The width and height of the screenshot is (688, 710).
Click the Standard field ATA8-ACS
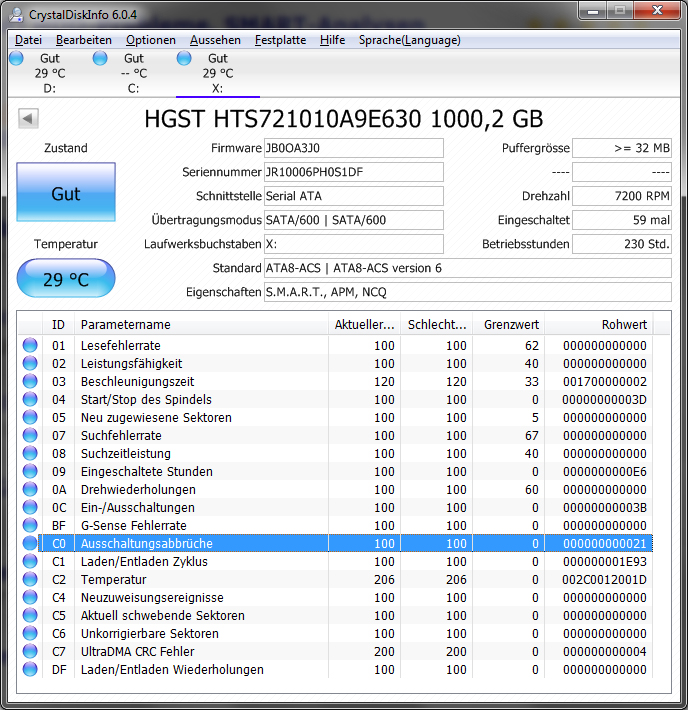[x=468, y=268]
